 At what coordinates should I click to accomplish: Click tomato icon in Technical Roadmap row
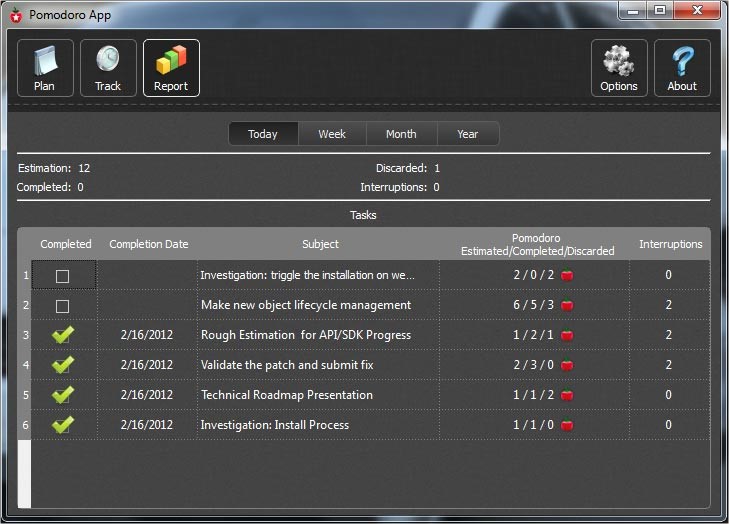click(567, 395)
